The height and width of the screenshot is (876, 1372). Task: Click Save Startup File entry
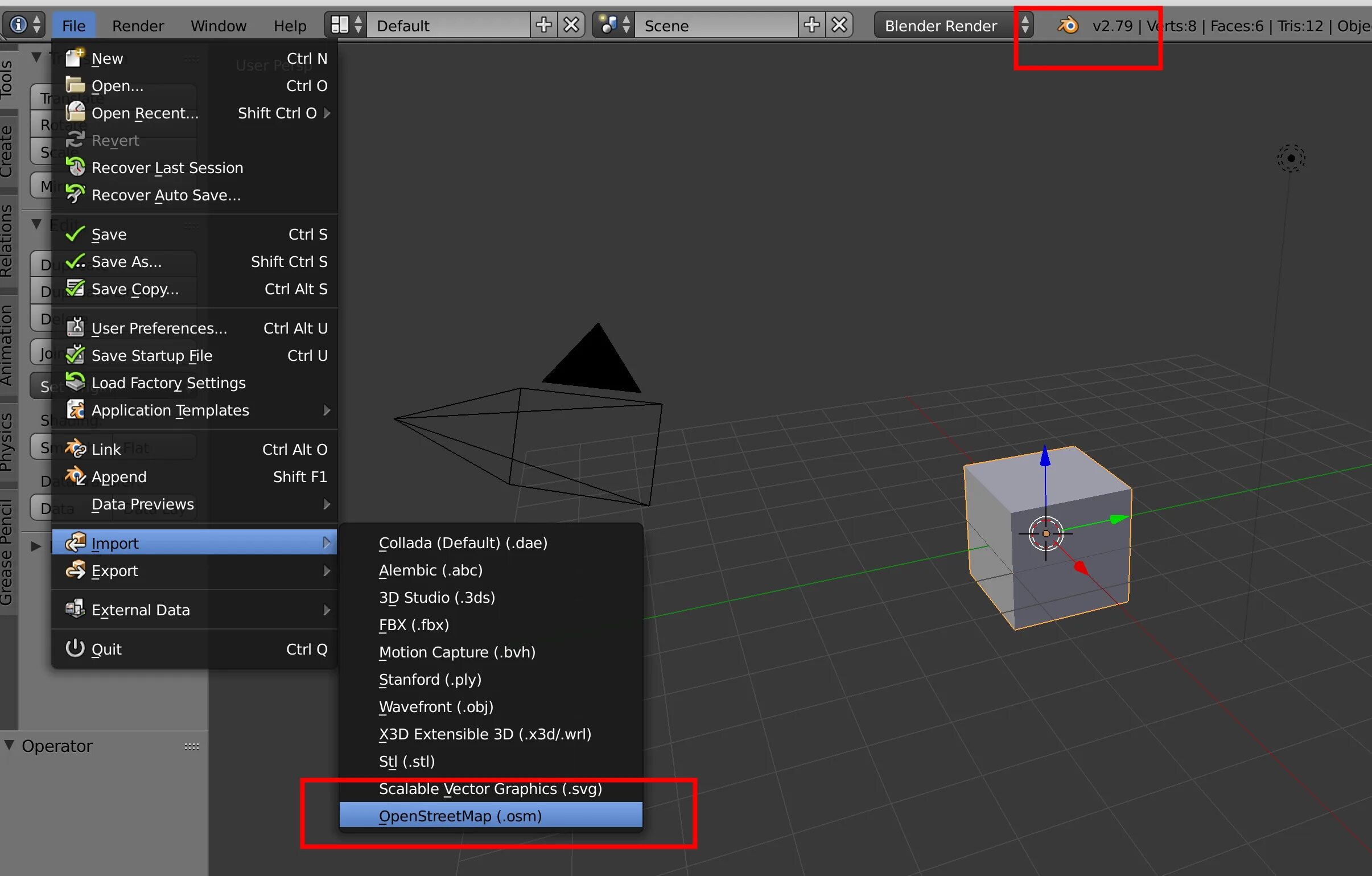(x=151, y=356)
